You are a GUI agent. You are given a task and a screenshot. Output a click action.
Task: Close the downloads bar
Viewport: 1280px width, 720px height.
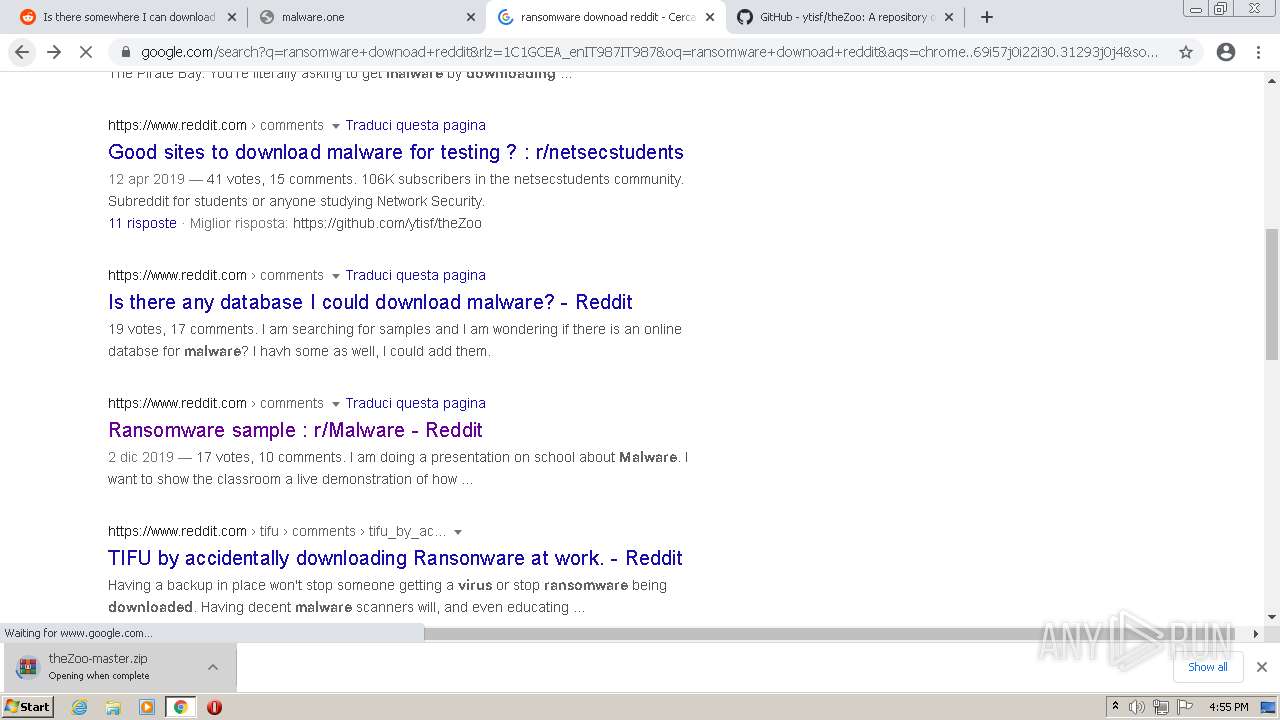pos(1261,667)
